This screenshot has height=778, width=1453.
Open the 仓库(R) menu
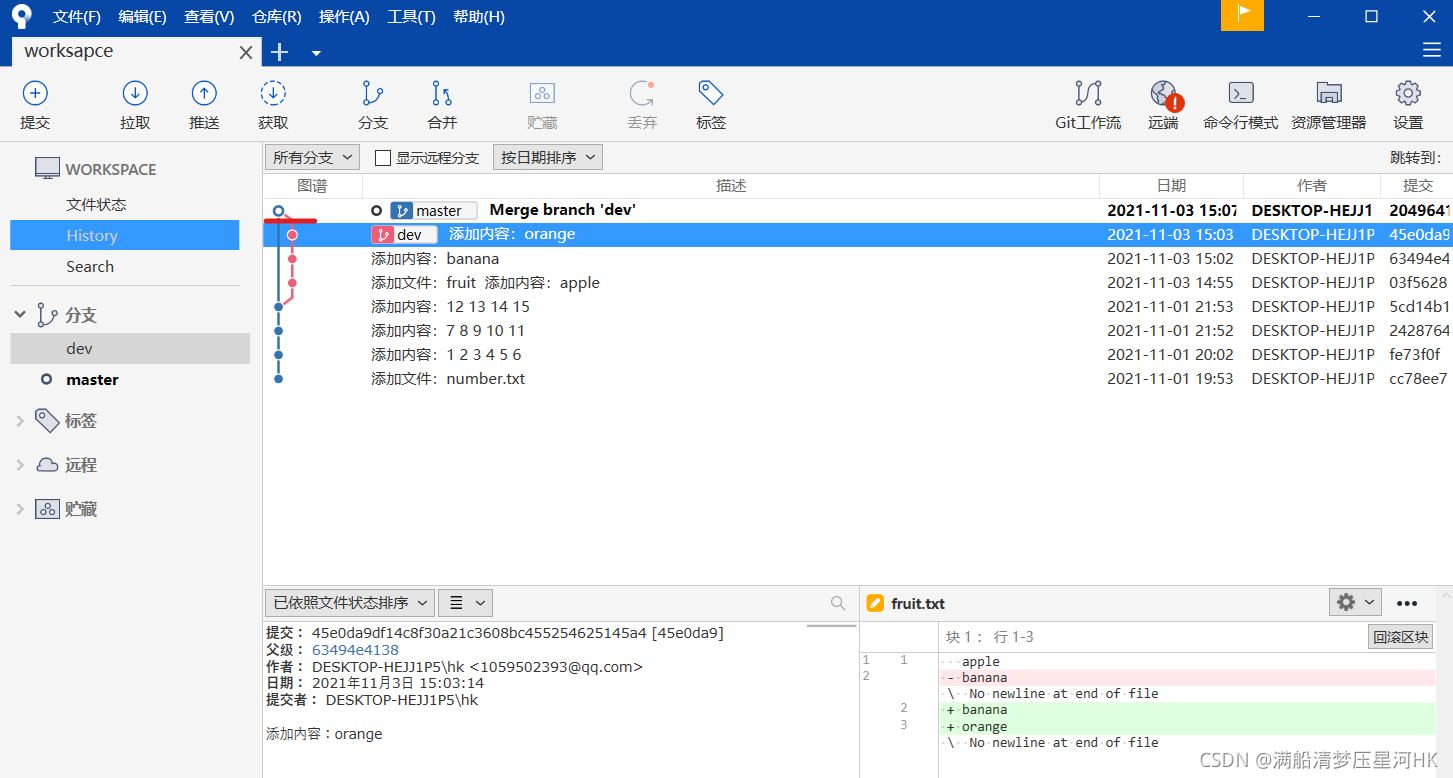pos(277,17)
